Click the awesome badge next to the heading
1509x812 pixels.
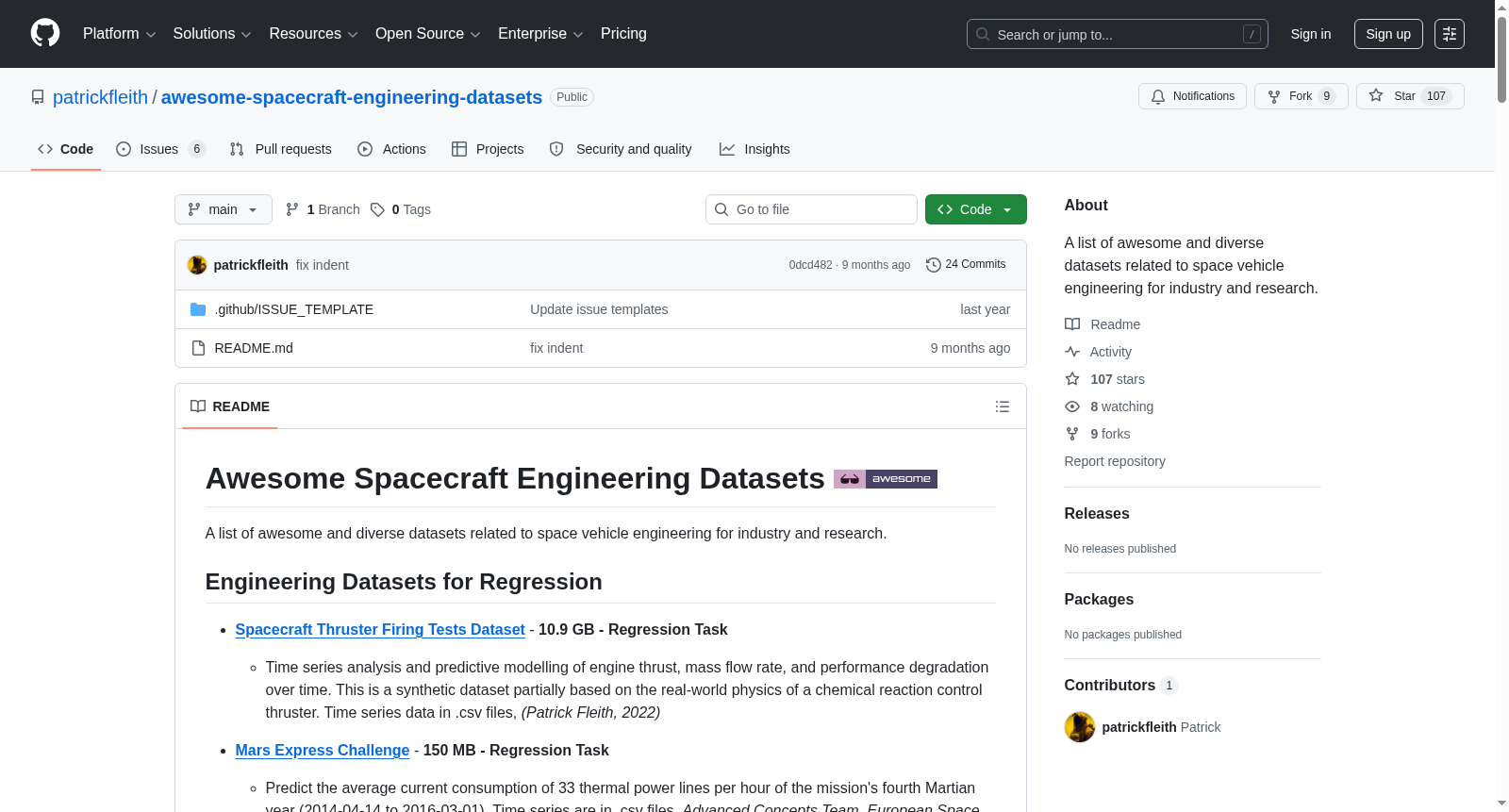point(885,479)
